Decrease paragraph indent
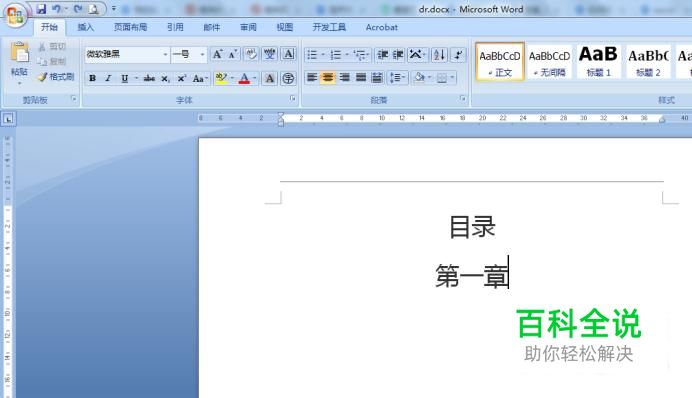The height and width of the screenshot is (398, 692). [382, 55]
